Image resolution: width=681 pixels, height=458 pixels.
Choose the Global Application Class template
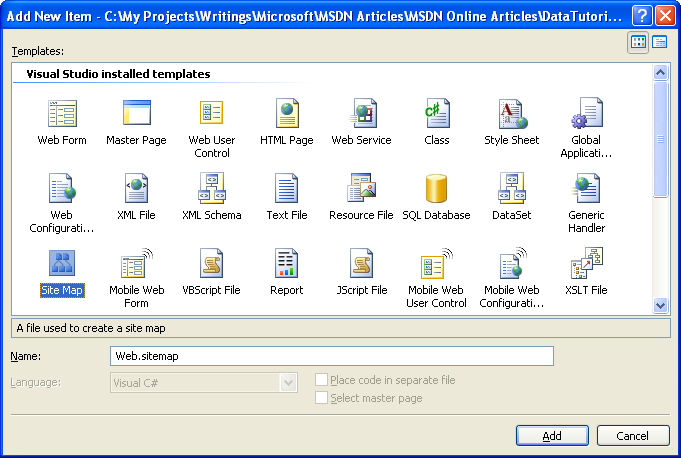coord(586,129)
